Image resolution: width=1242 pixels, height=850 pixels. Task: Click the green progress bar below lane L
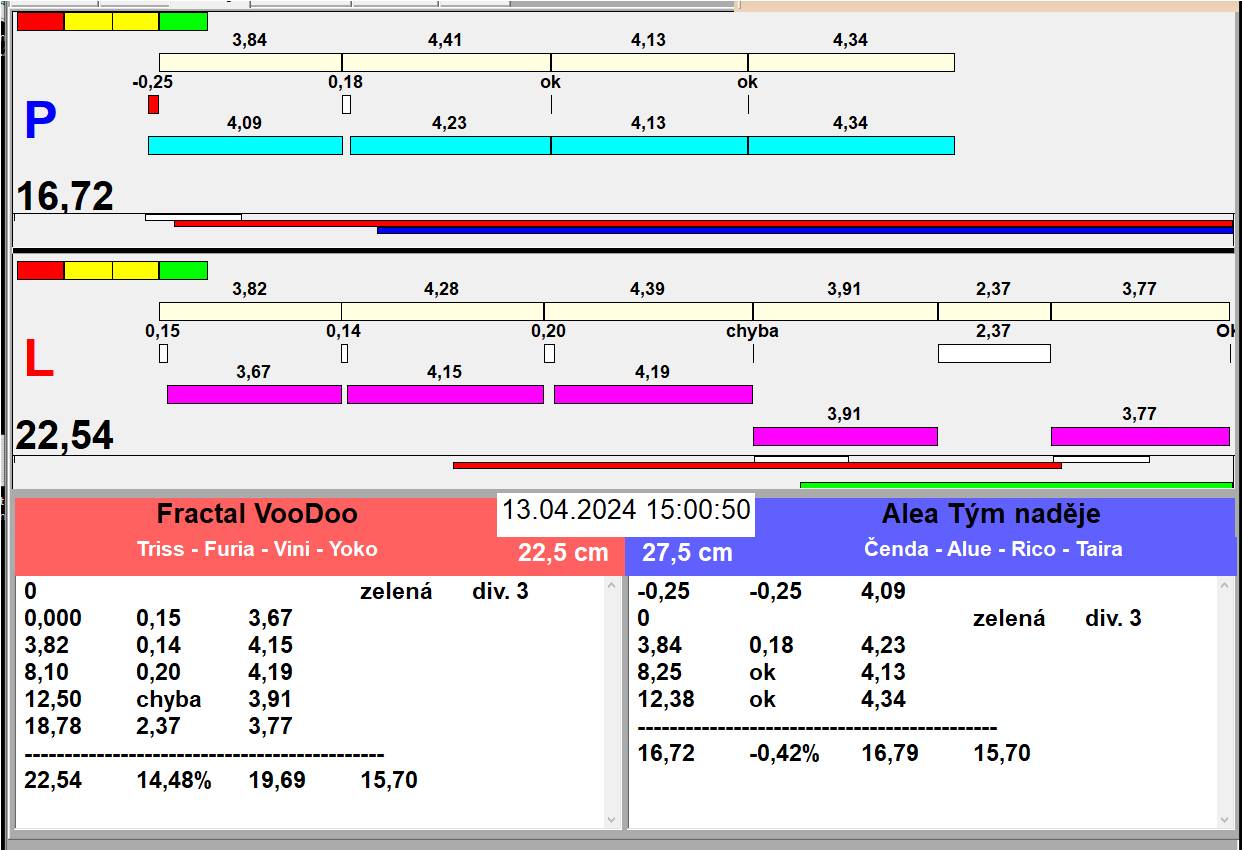point(1016,485)
